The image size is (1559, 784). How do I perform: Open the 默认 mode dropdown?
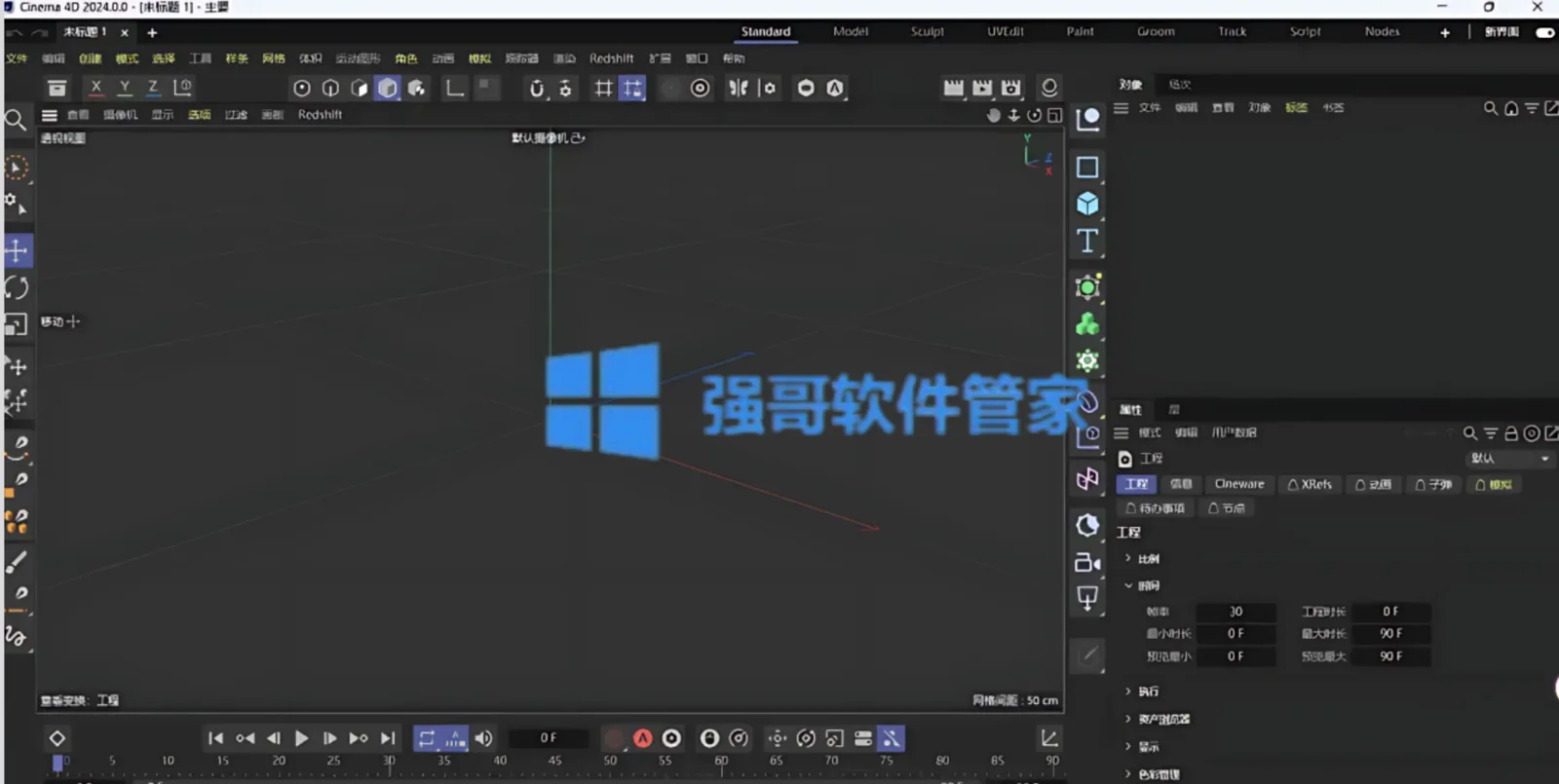tap(1509, 459)
